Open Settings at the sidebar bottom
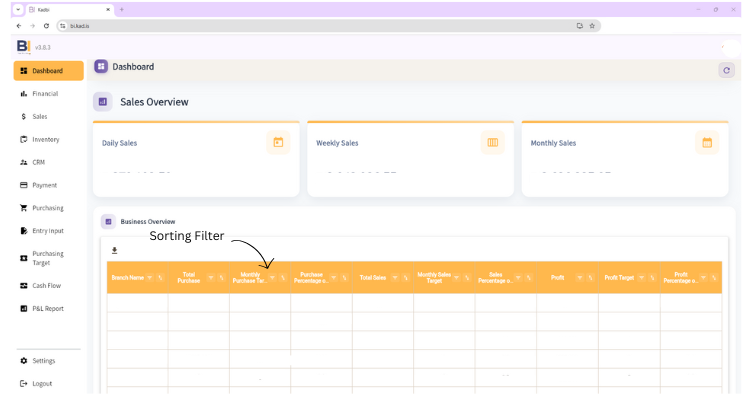This screenshot has height=405, width=744. pyautogui.click(x=43, y=361)
